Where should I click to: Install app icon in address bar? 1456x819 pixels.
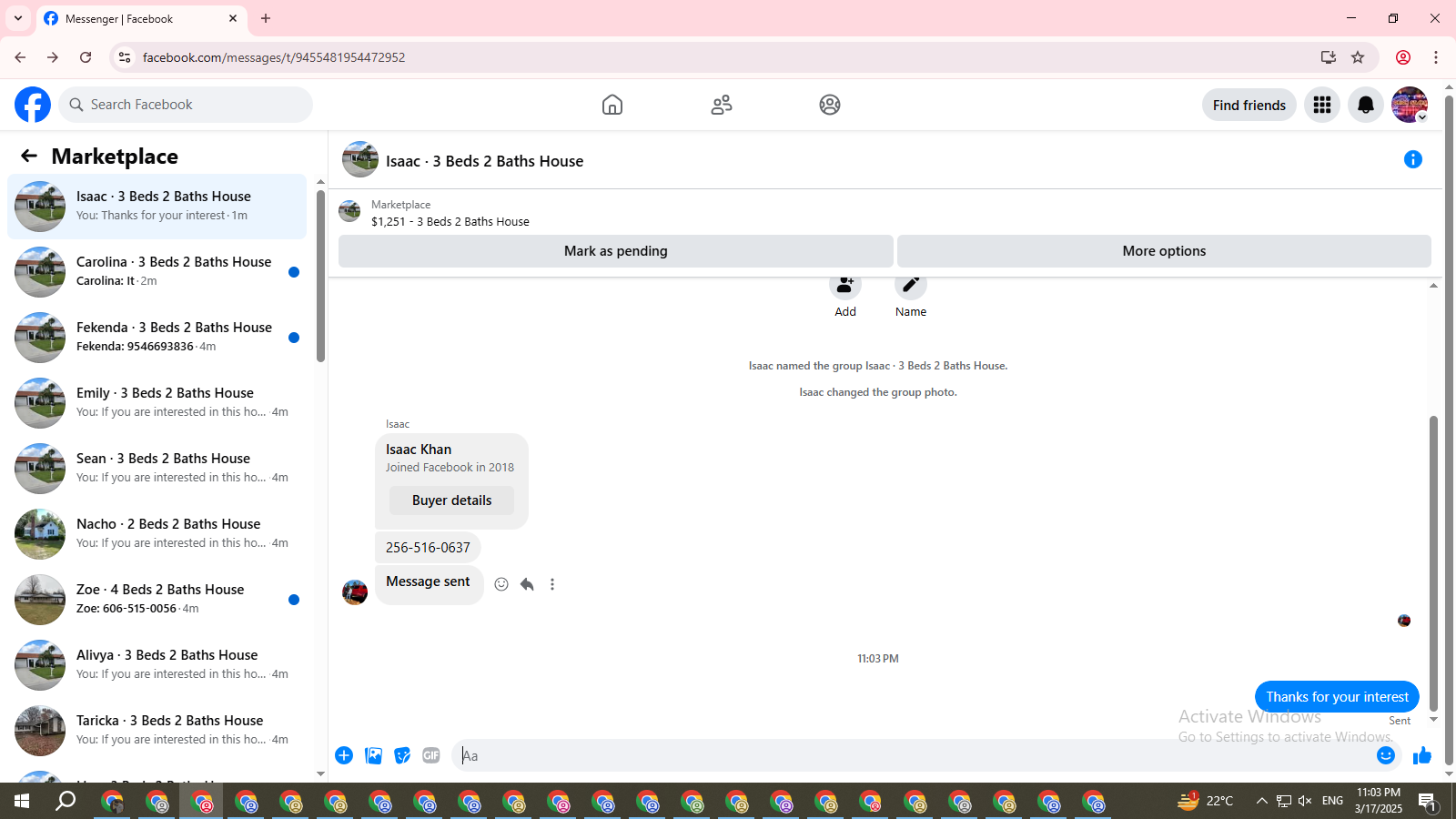coord(1329,57)
